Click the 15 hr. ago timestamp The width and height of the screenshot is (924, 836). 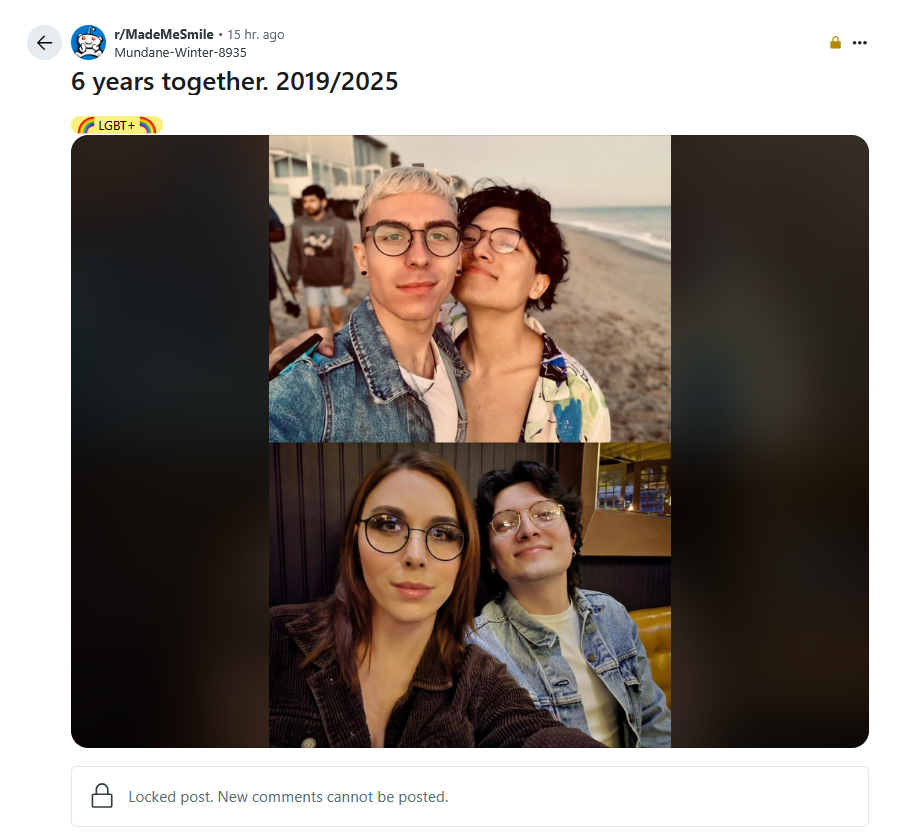256,35
